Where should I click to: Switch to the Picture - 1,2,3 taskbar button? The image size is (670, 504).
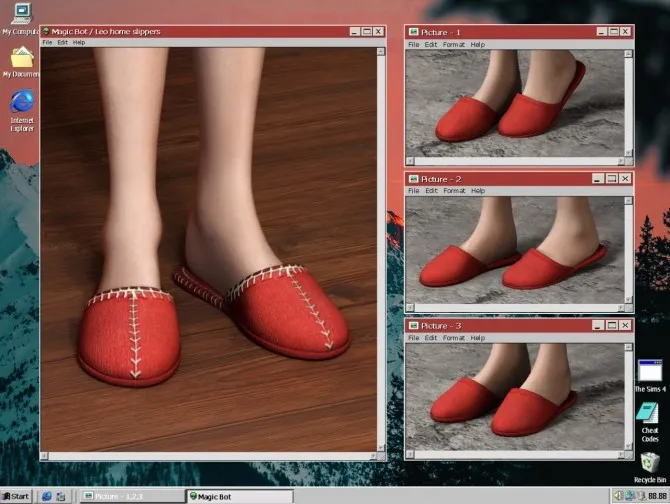coord(132,496)
